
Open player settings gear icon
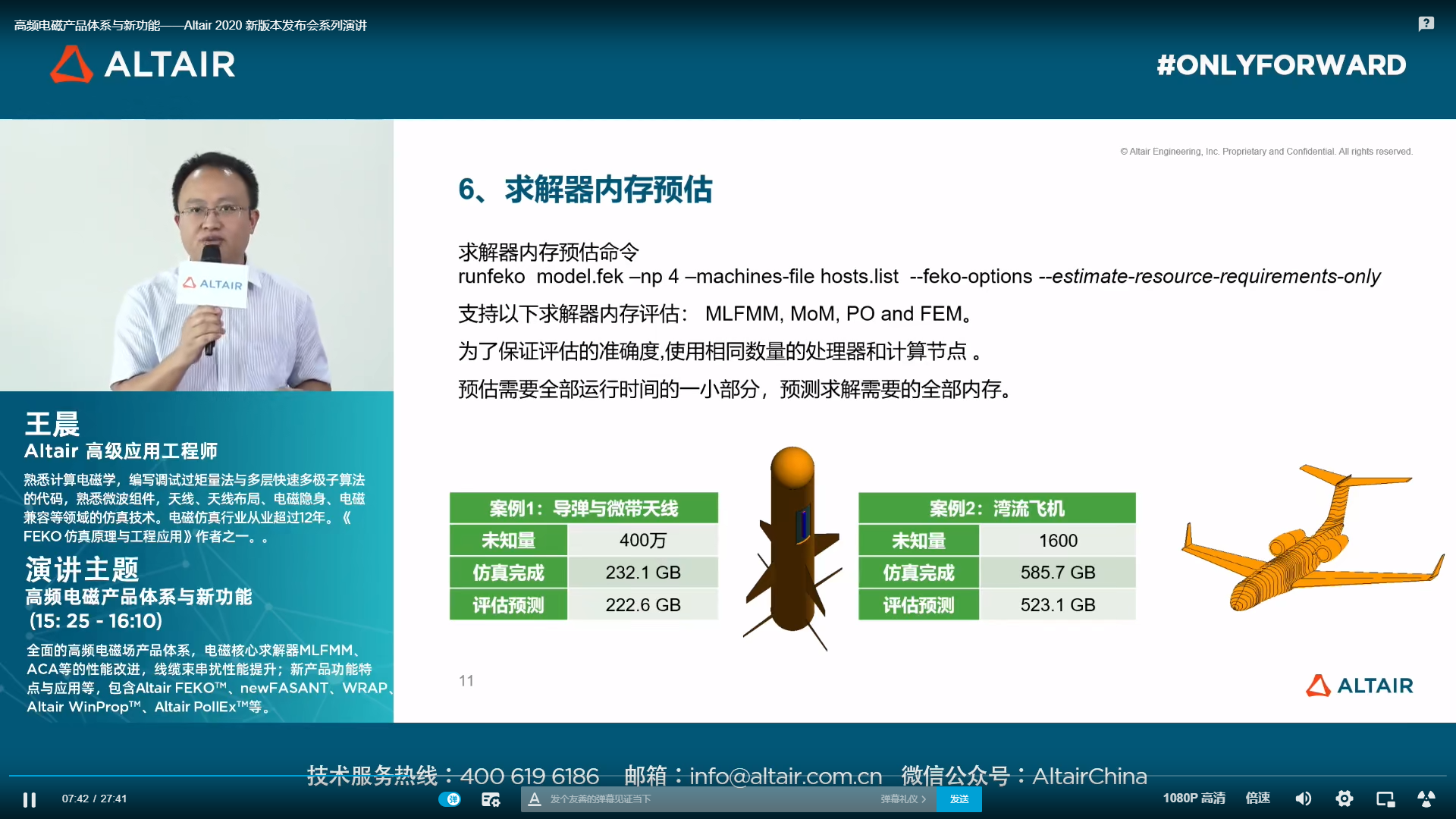pos(1345,799)
